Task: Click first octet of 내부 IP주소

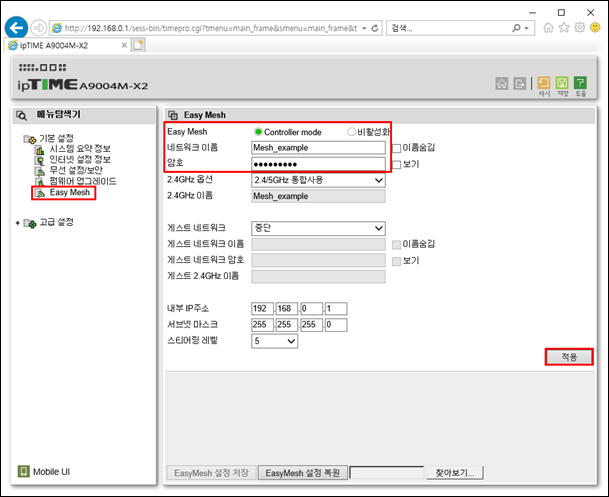Action: tap(262, 309)
